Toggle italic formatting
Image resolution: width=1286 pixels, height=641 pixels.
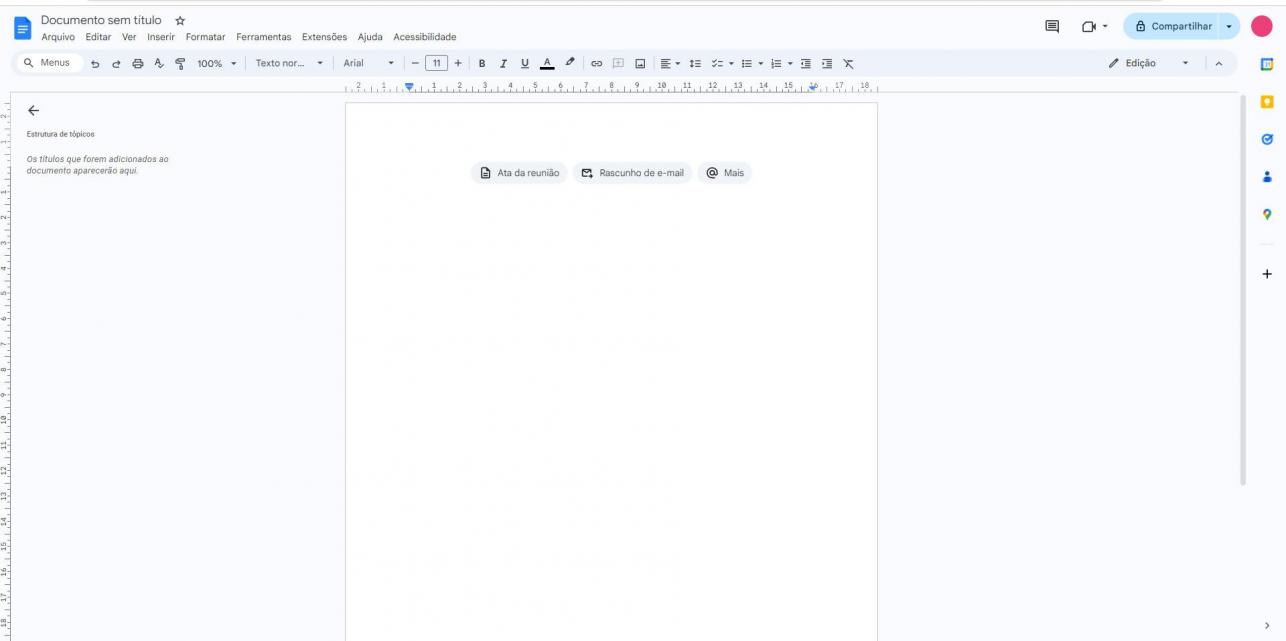[503, 63]
